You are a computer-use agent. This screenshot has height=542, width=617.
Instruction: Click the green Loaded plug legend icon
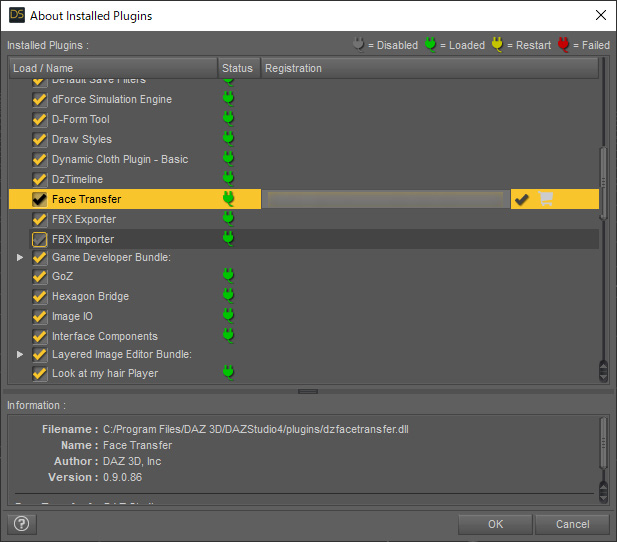pos(430,44)
